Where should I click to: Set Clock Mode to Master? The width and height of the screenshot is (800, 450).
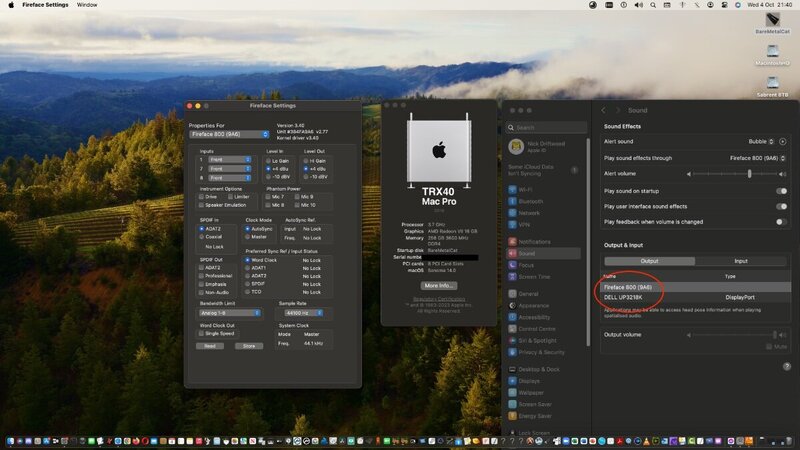pos(247,237)
